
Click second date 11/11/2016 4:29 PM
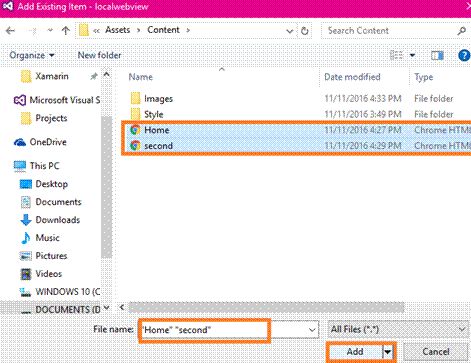tap(363, 146)
